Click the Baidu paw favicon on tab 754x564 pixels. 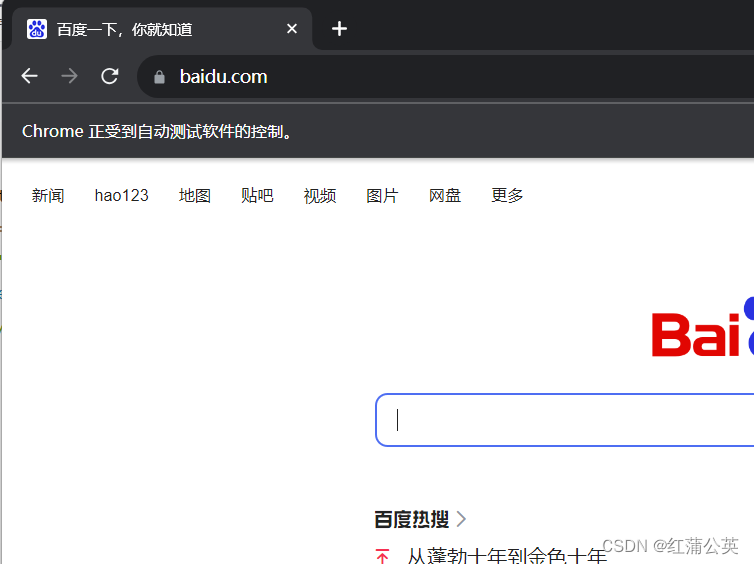point(37,29)
